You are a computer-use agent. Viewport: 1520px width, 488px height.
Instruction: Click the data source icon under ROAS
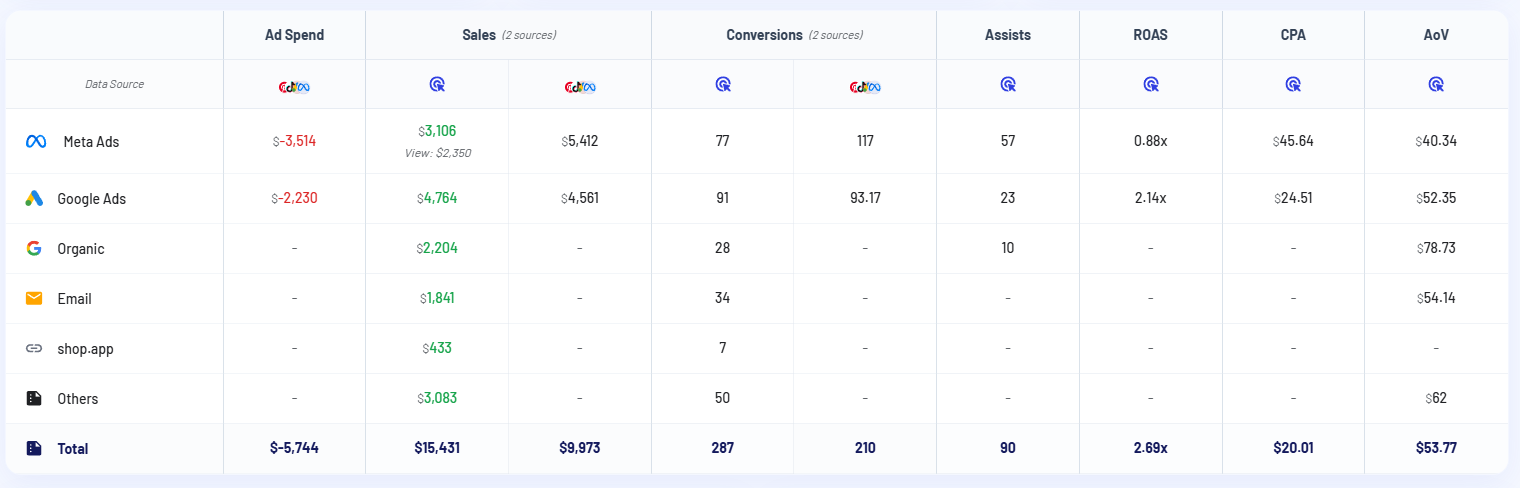(1150, 85)
